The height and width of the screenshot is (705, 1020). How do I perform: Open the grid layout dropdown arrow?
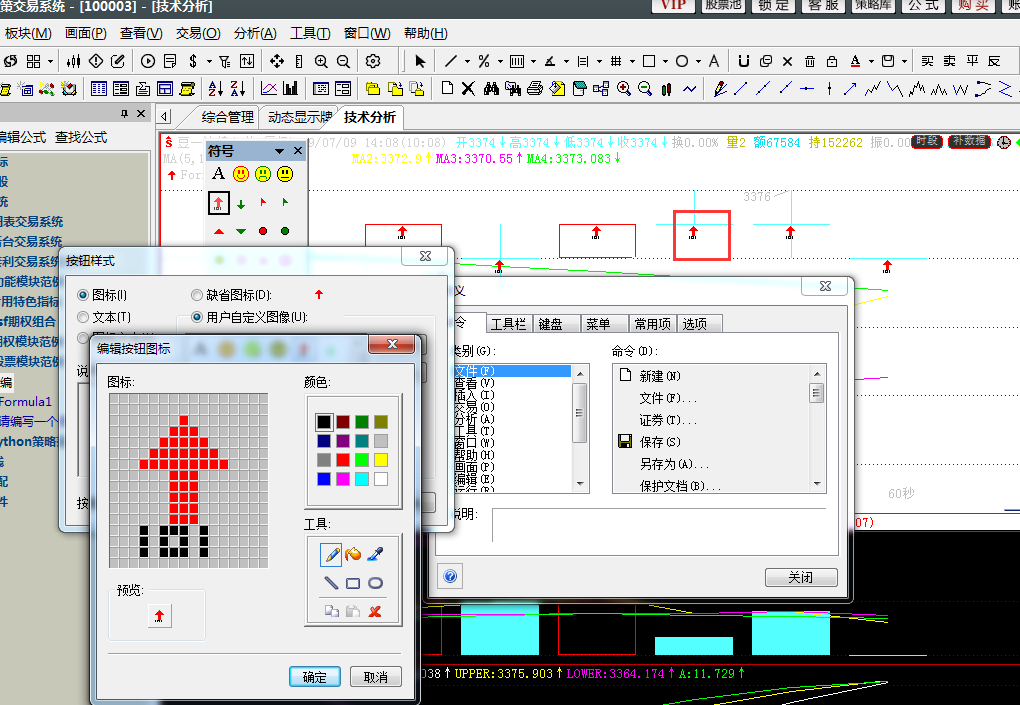point(50,62)
